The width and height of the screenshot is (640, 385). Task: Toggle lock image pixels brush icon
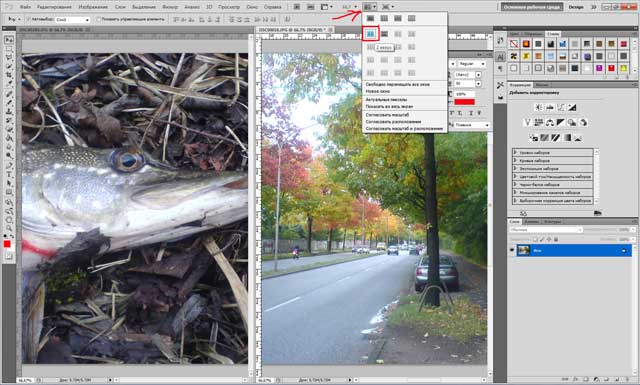542,239
